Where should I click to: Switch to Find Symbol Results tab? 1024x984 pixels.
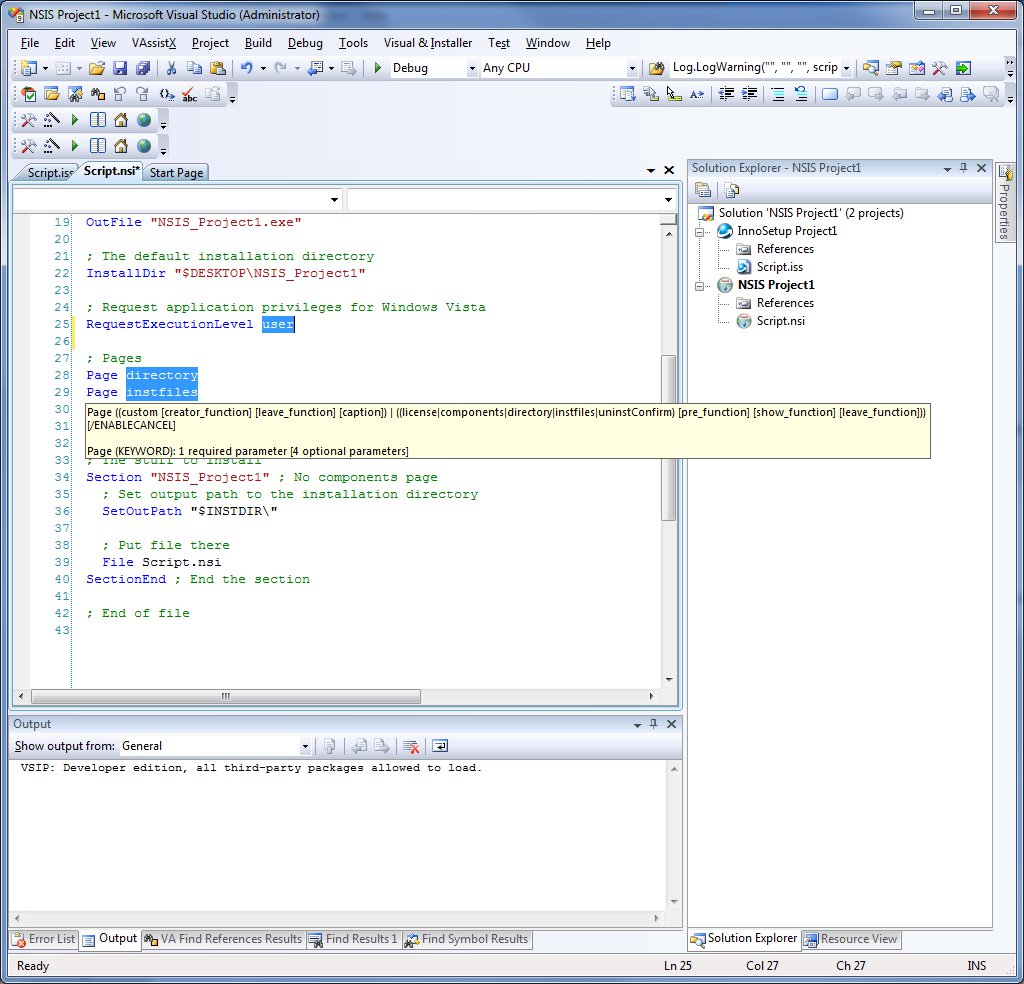pos(466,939)
